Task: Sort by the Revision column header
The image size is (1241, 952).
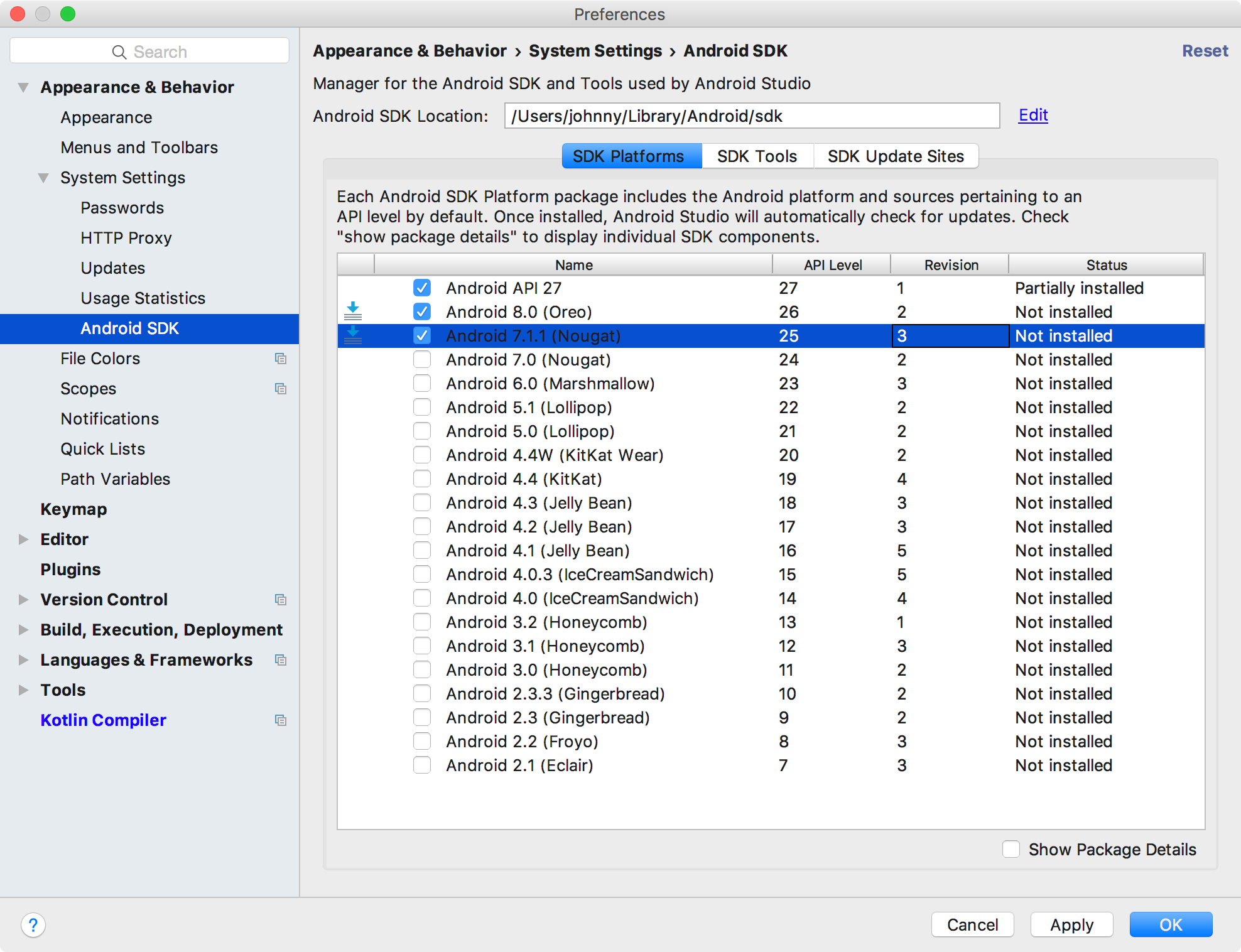Action: tap(951, 265)
